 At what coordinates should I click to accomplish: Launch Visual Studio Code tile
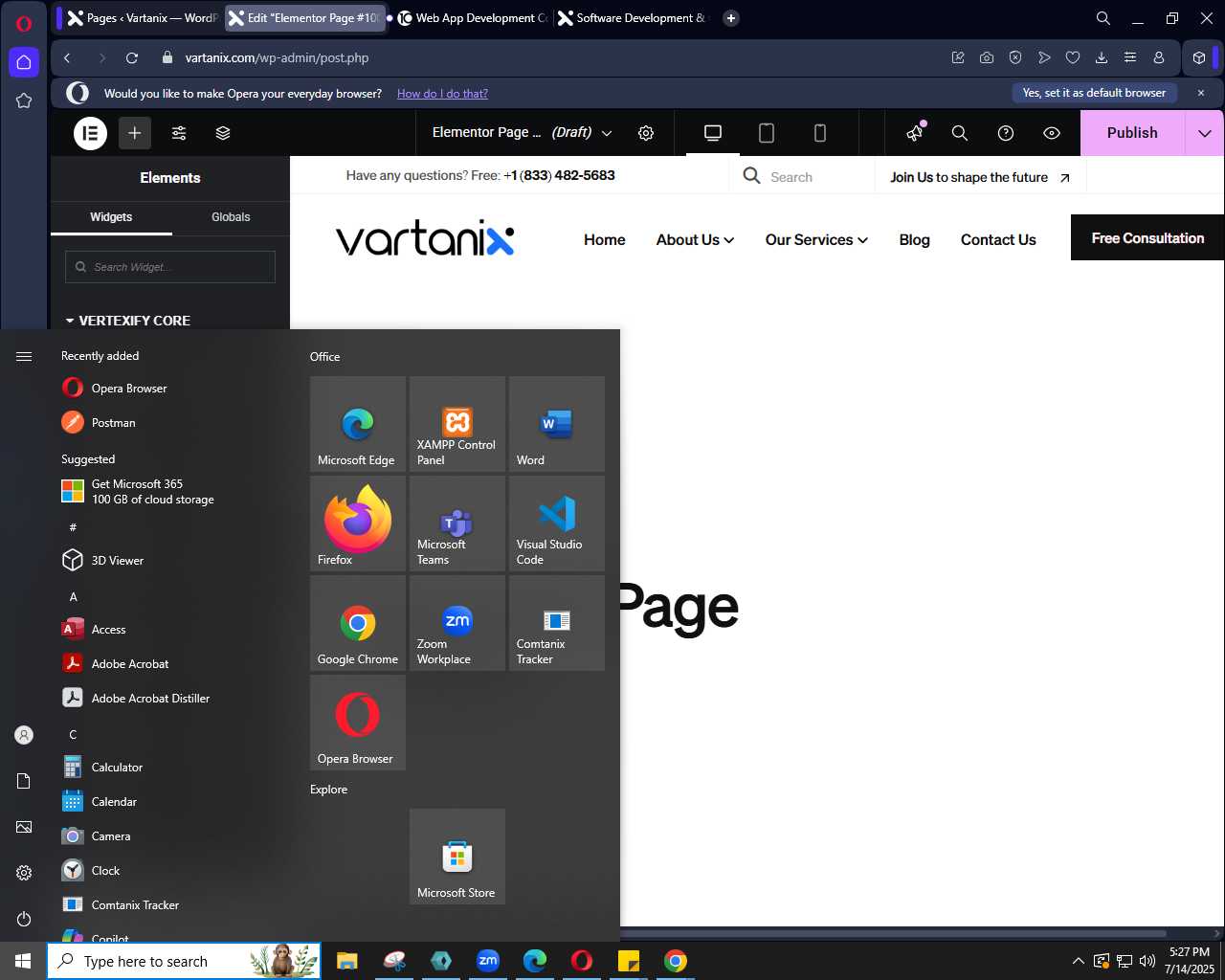click(x=557, y=523)
